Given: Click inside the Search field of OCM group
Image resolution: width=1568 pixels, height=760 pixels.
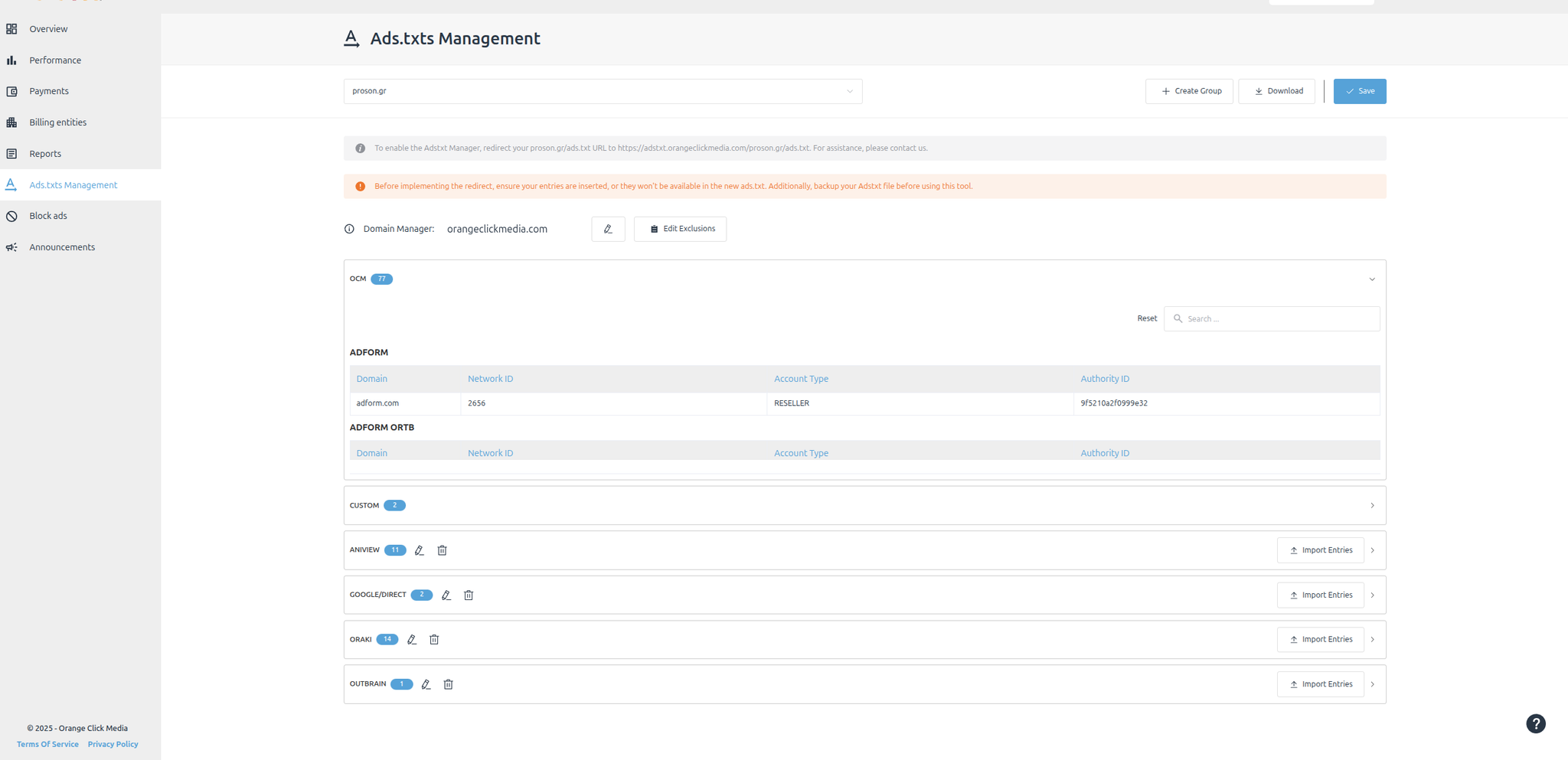Looking at the screenshot, I should 1271,318.
